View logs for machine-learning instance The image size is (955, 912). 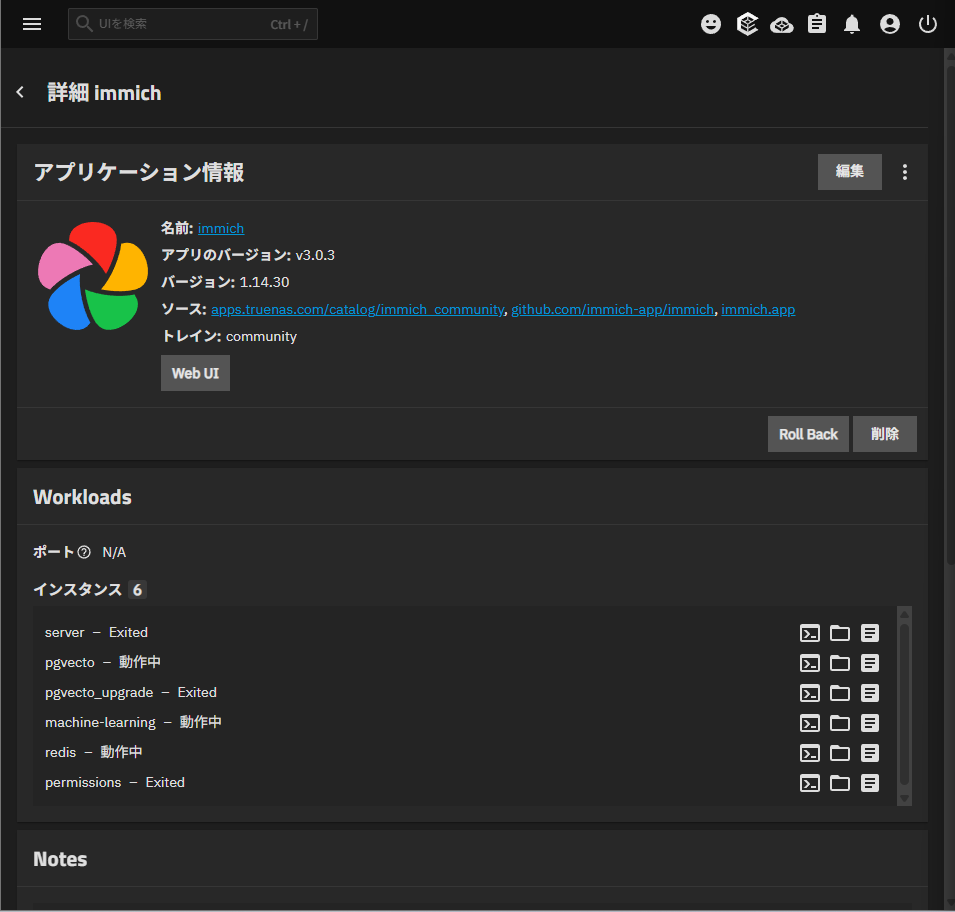(x=870, y=723)
